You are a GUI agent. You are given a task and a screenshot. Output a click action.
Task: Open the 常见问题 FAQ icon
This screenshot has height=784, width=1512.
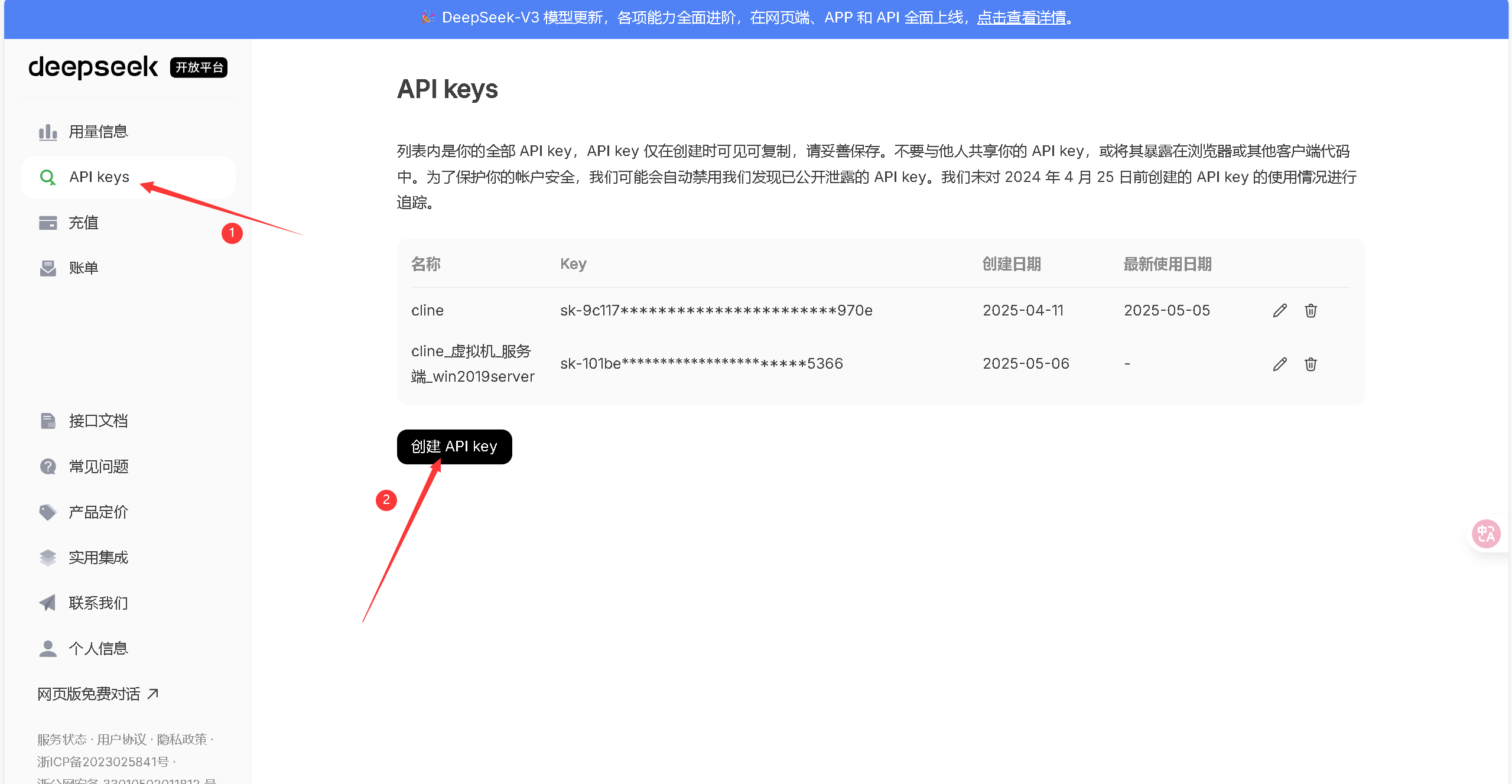47,466
